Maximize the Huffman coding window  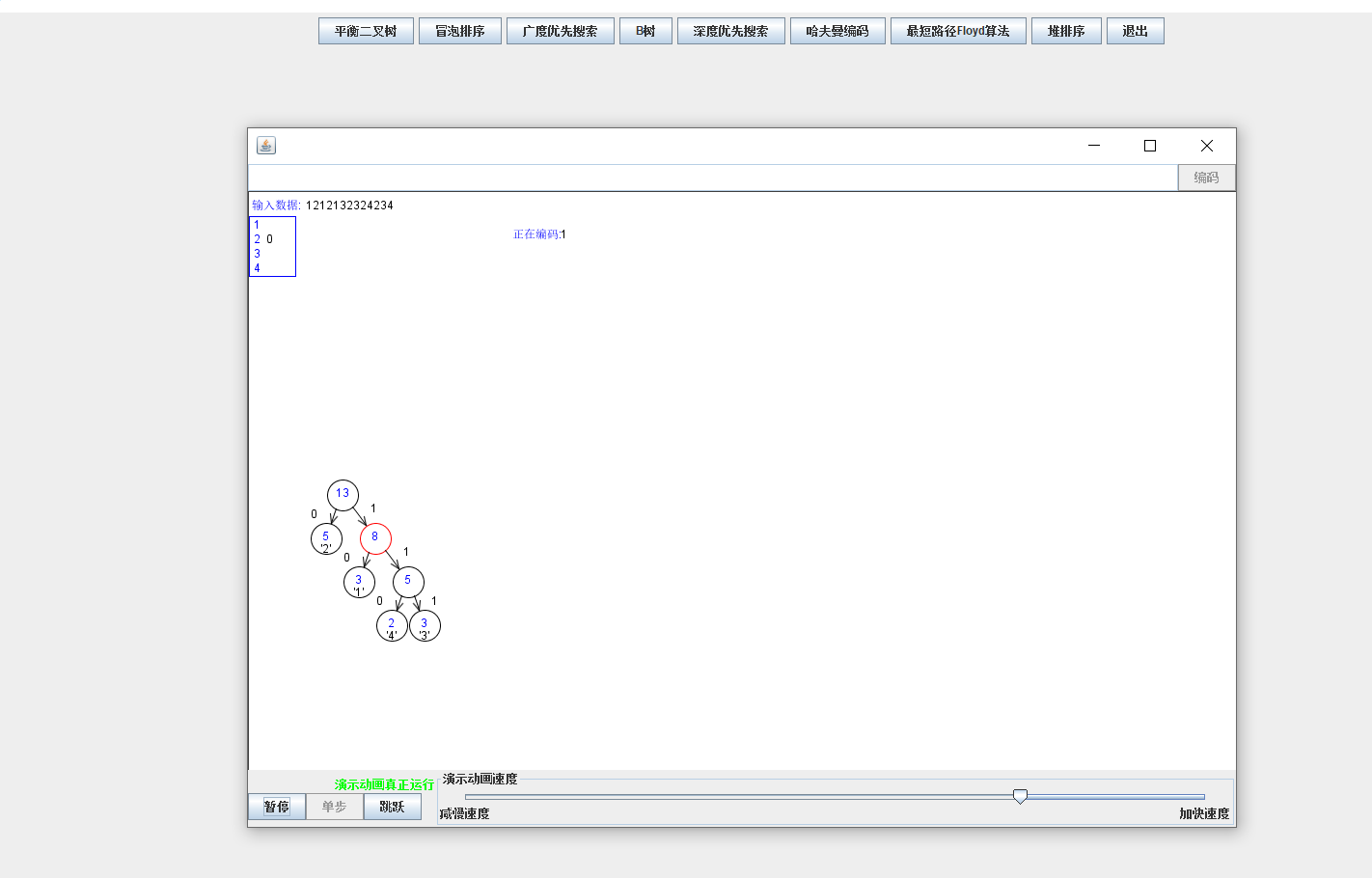coord(1150,146)
